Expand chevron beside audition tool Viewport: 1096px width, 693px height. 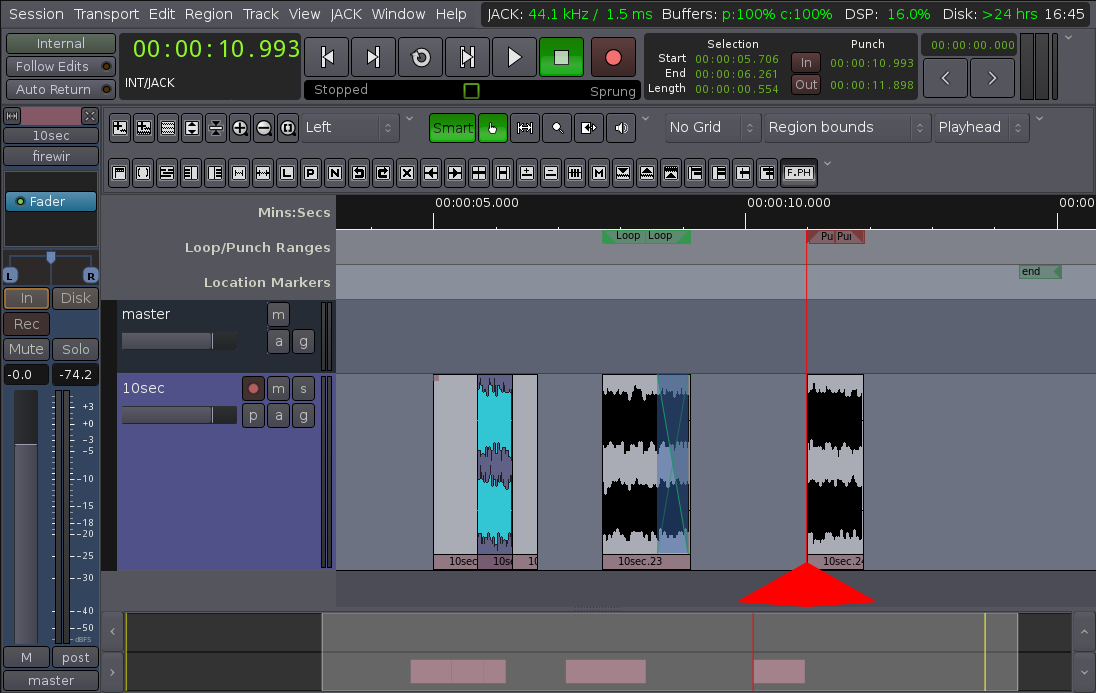tap(646, 119)
